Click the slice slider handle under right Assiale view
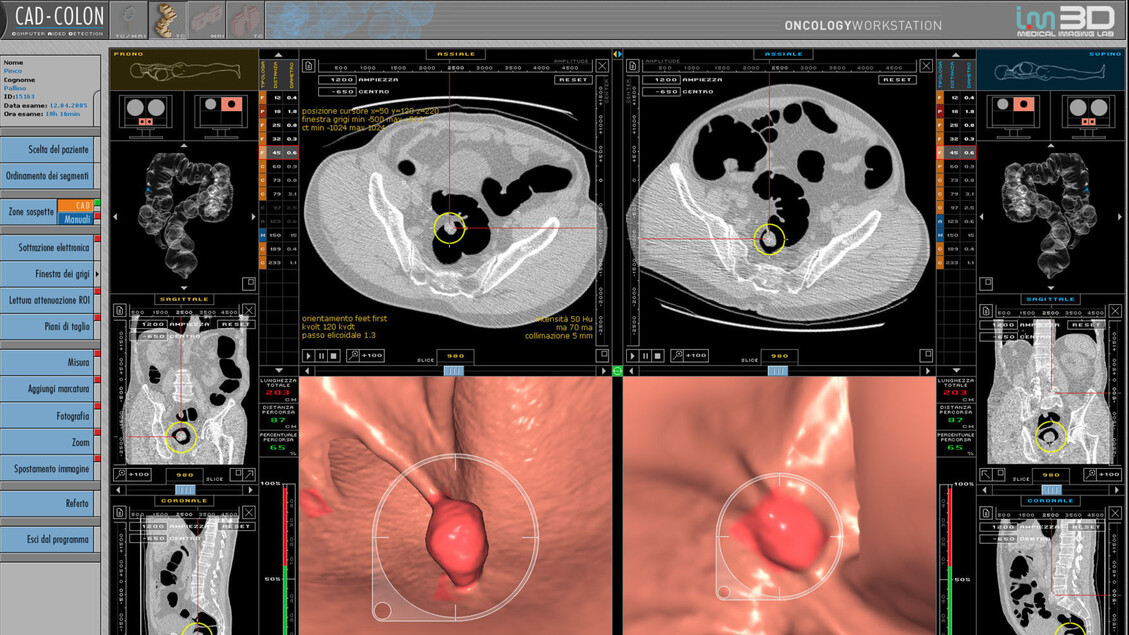This screenshot has width=1129, height=635. tap(777, 371)
